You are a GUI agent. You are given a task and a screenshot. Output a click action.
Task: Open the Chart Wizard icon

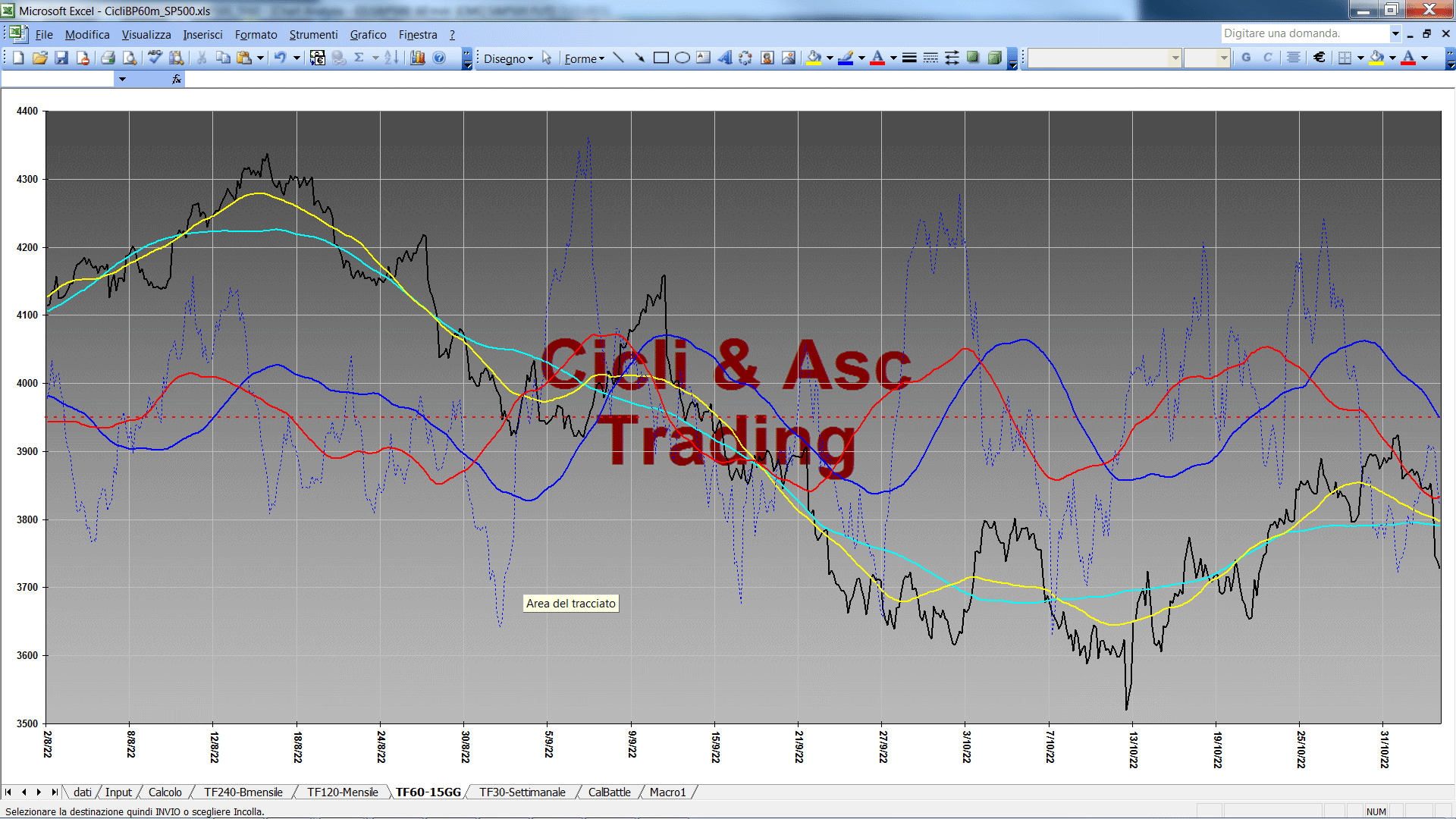point(417,58)
